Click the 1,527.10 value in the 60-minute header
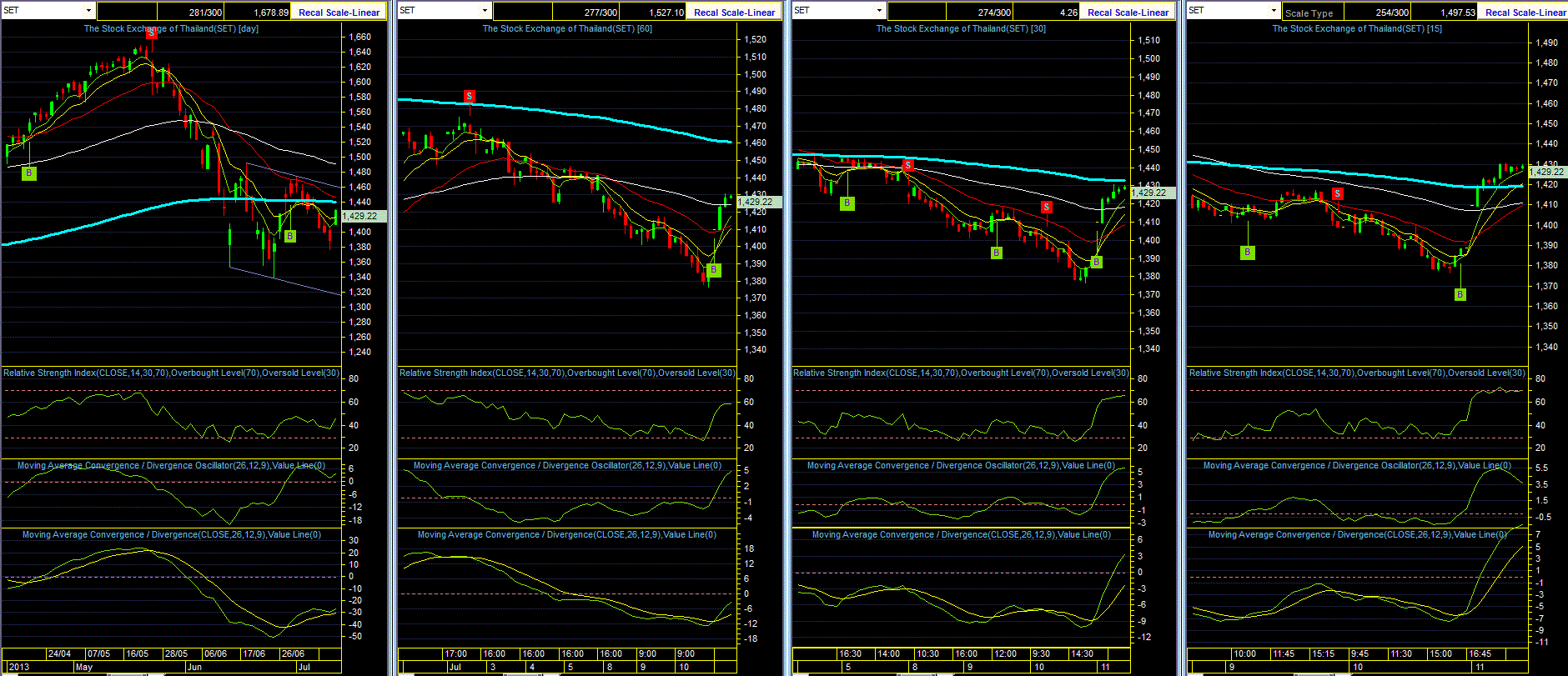Screen dimensions: 1568x676 [666, 13]
